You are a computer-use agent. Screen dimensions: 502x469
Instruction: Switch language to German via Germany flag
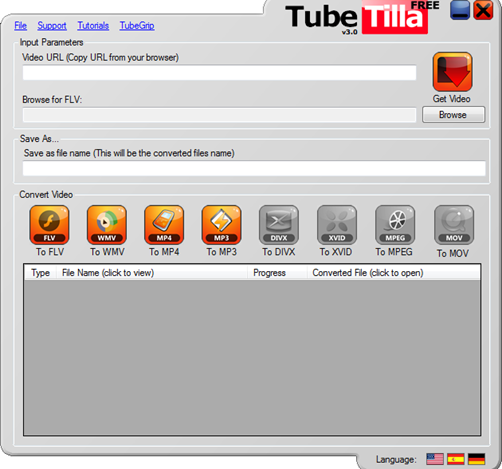476,459
